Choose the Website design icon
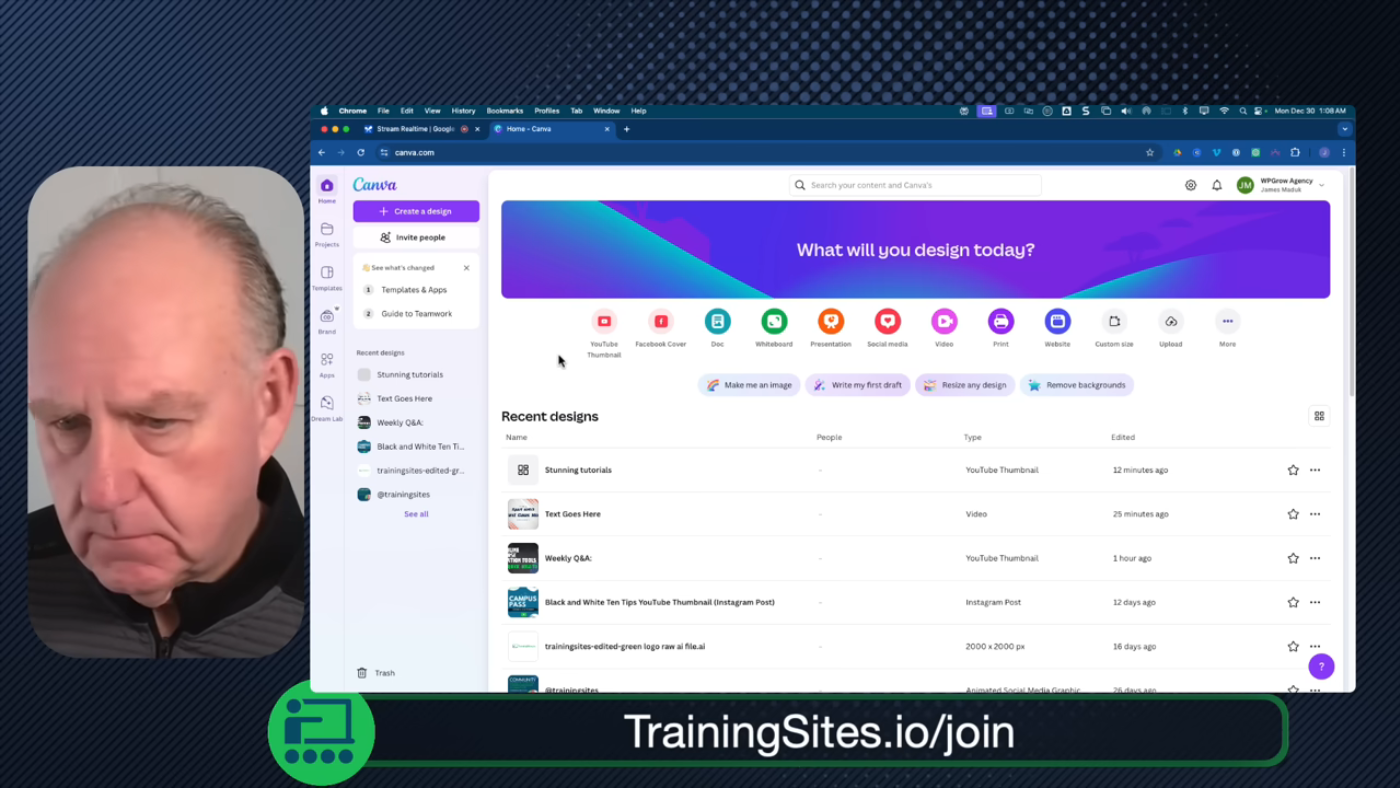The width and height of the screenshot is (1400, 788). click(x=1057, y=321)
